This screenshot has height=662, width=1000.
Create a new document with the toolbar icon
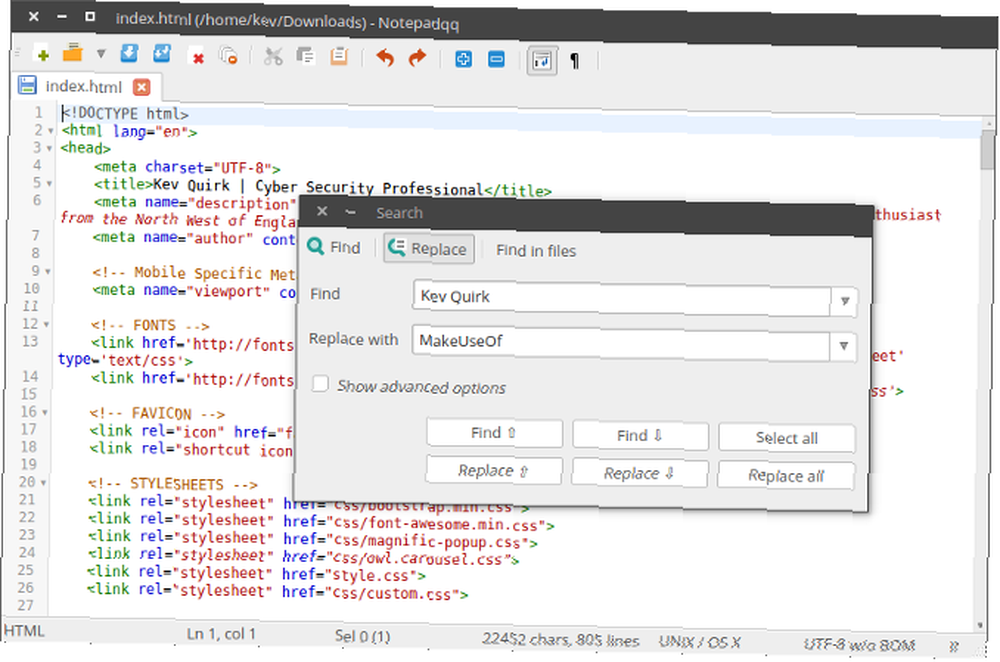pyautogui.click(x=41, y=54)
